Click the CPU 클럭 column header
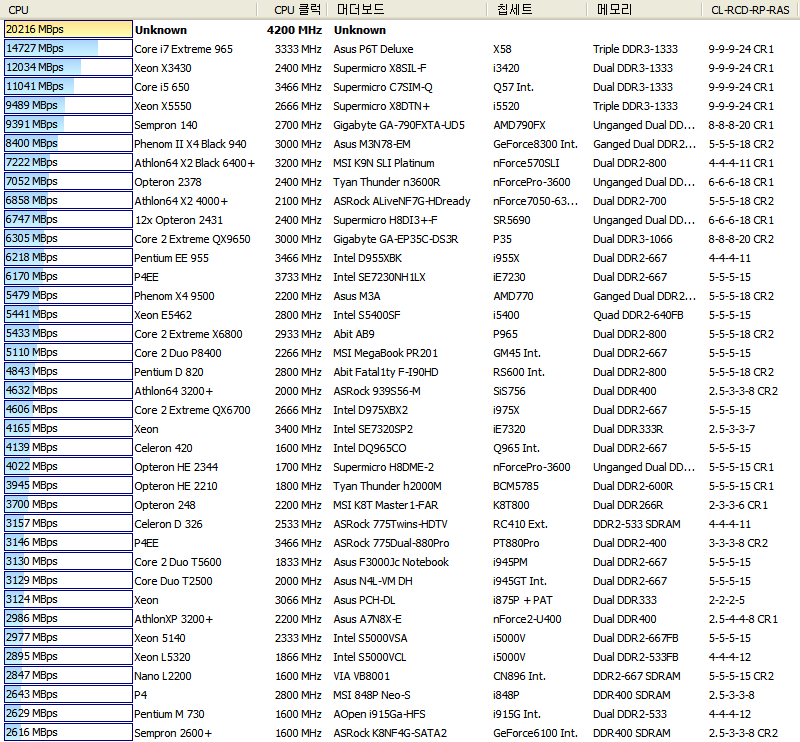Viewport: 800px width, 742px height. tap(292, 10)
